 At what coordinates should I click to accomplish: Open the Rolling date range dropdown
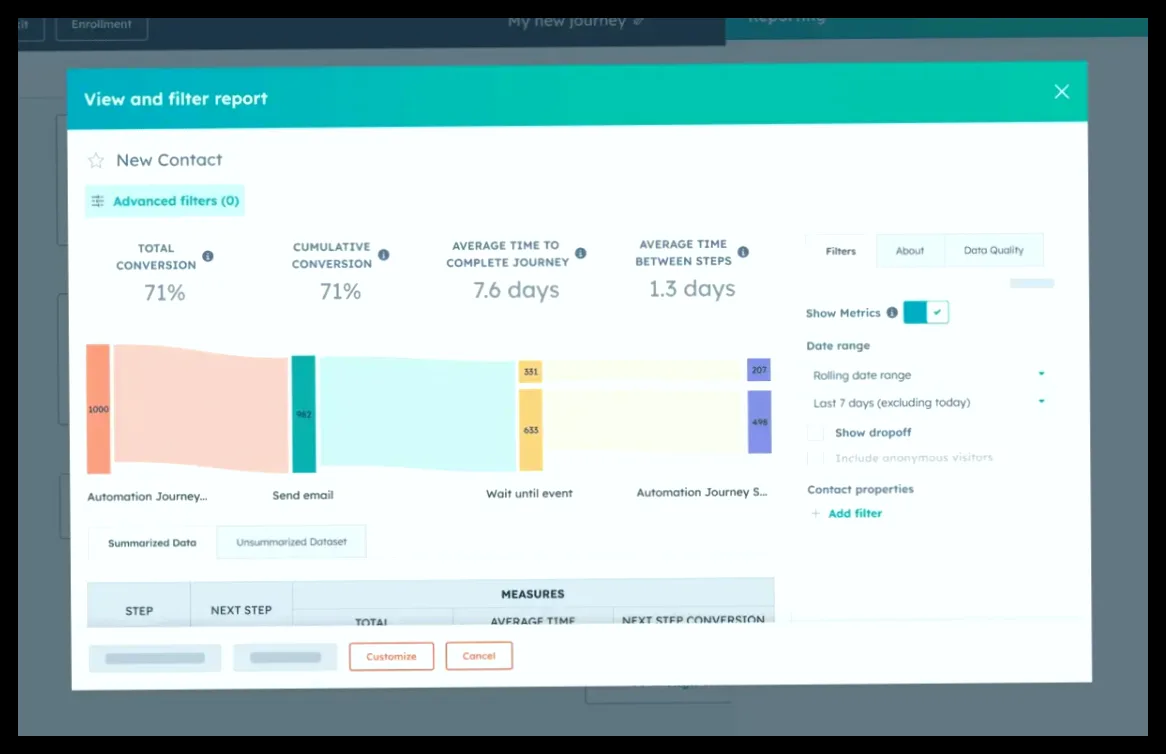(928, 375)
